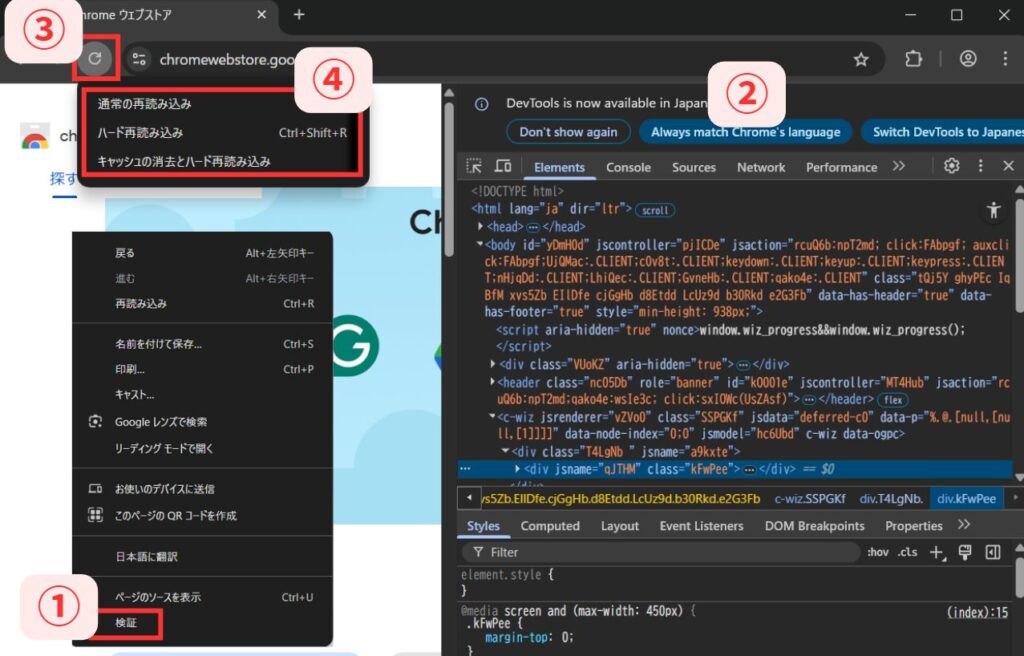The width and height of the screenshot is (1024, 656).
Task: Choose 検証 in the context menu
Action: coord(126,622)
